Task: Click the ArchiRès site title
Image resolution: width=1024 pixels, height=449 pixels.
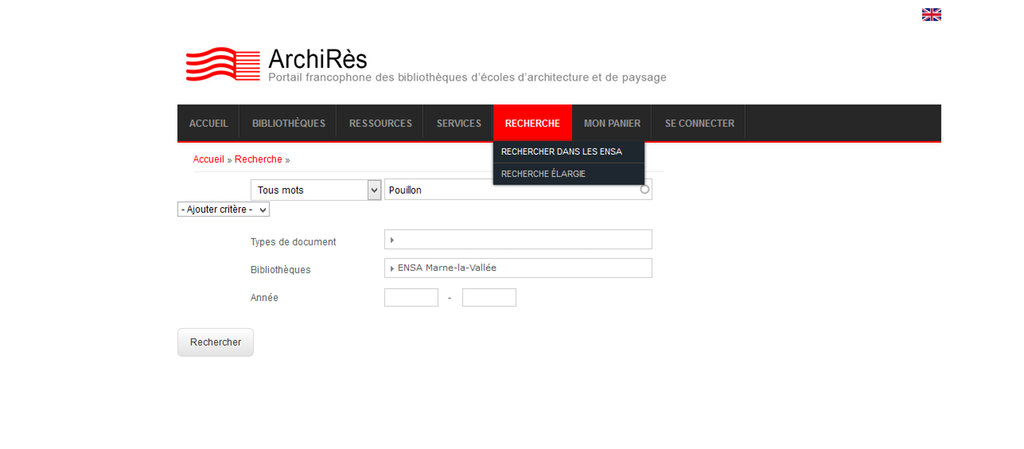Action: pos(317,59)
